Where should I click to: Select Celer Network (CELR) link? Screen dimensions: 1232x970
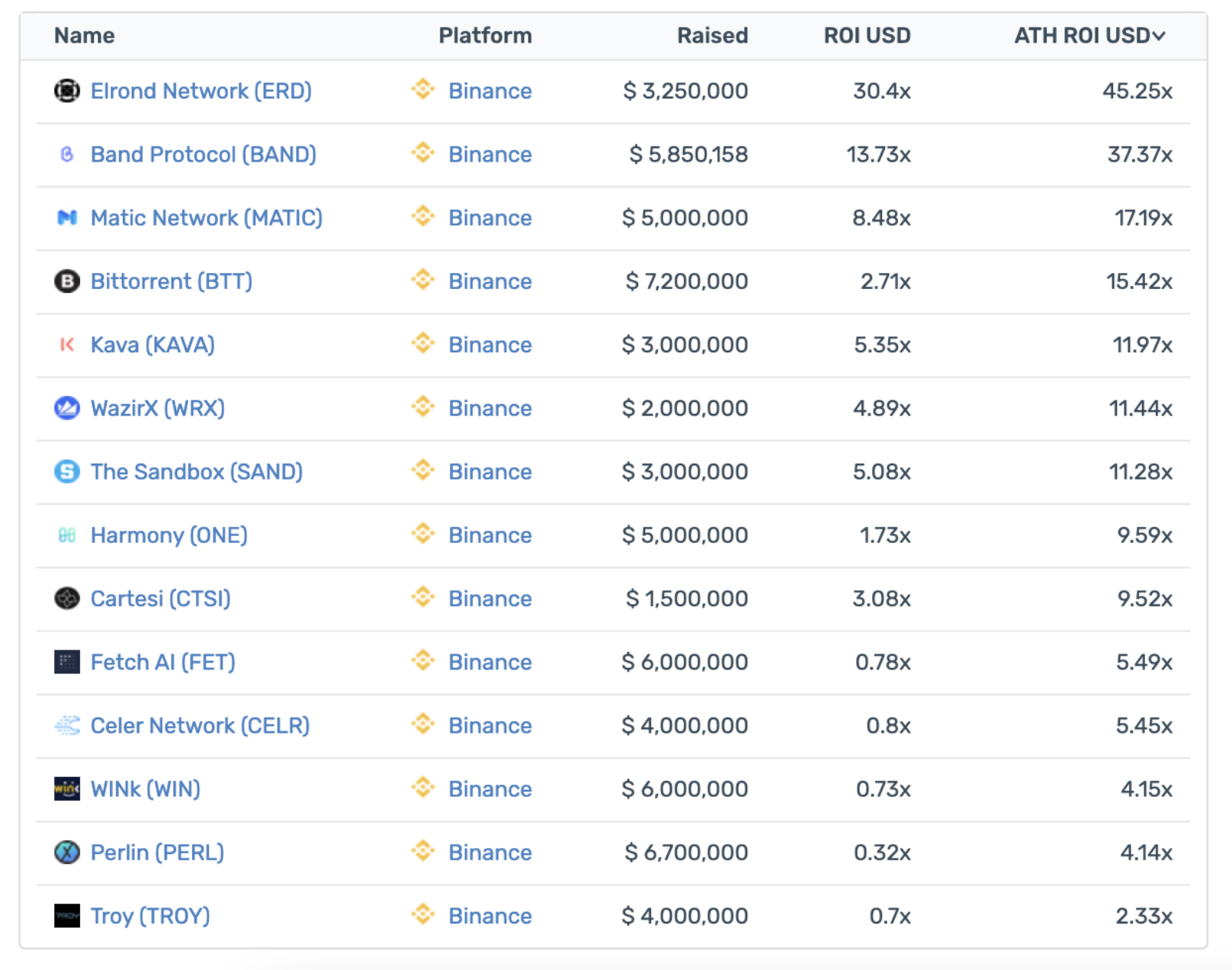coord(199,725)
